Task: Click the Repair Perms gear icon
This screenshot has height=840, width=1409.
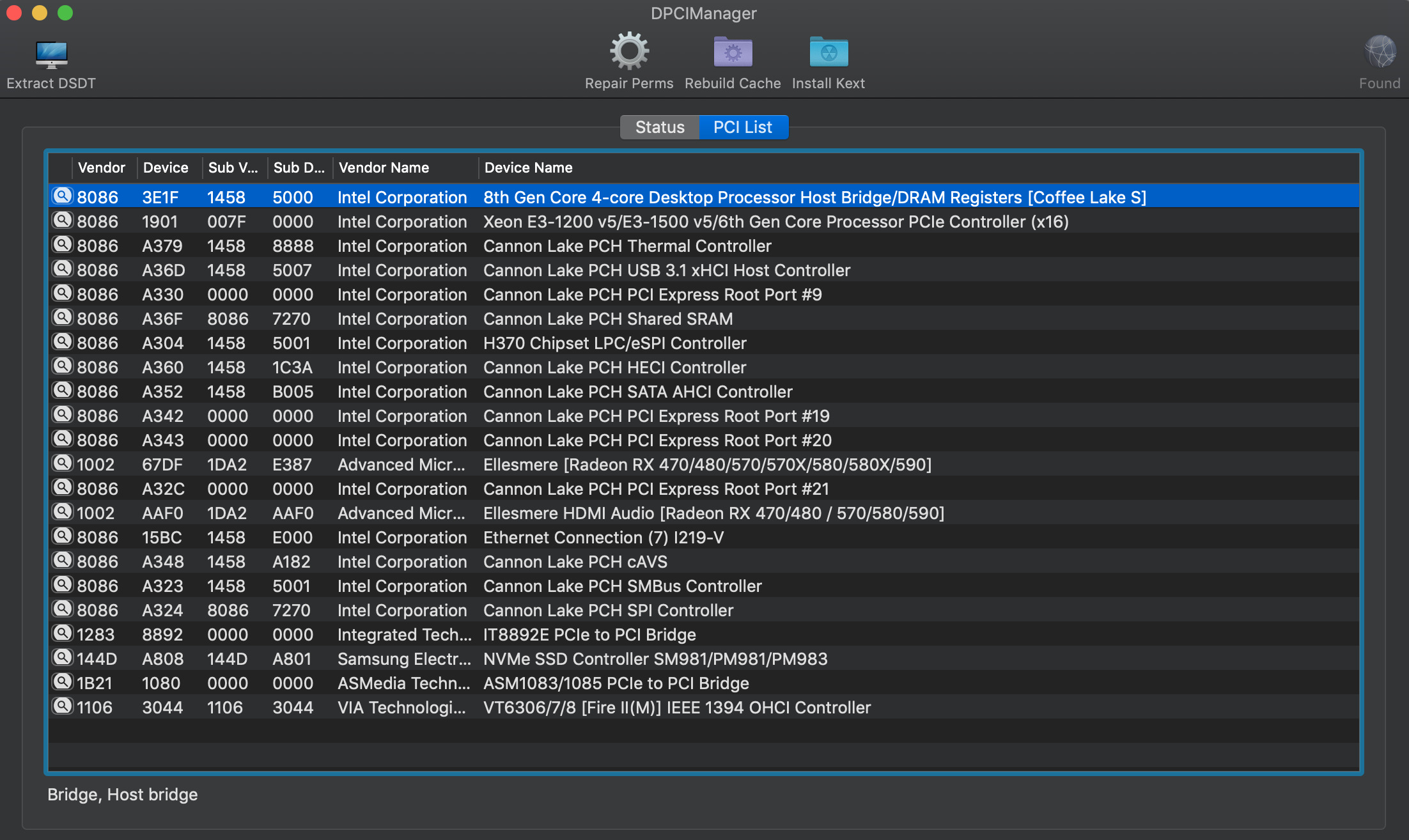Action: point(629,52)
